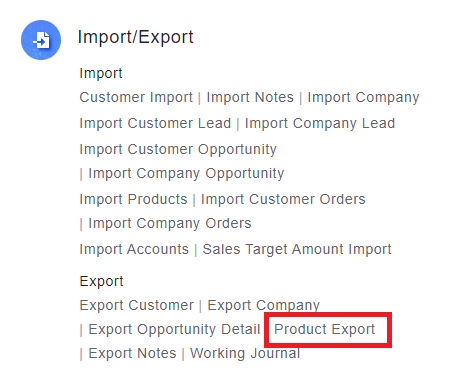Open Export Notes

[132, 353]
